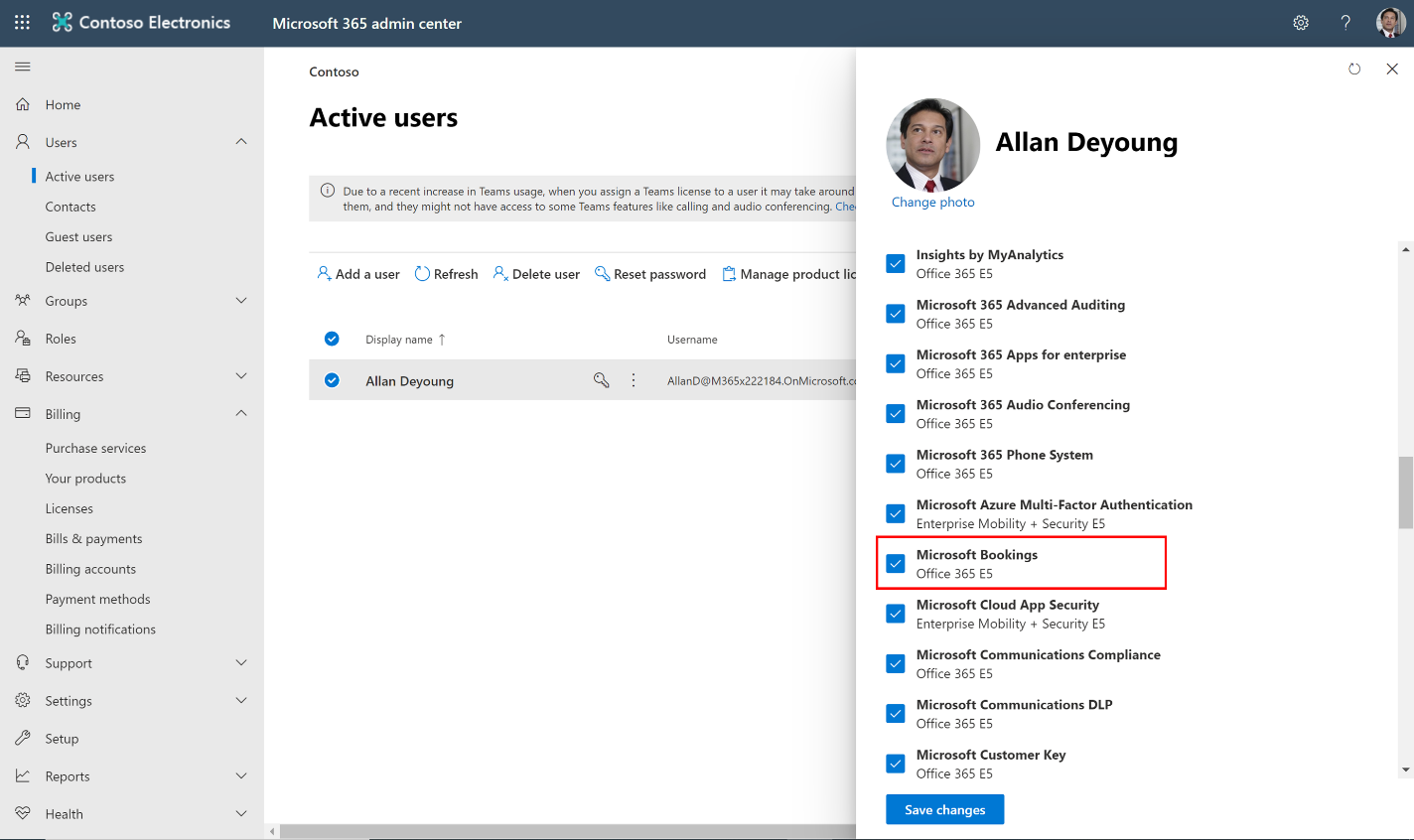
Task: Click key icon beside Allan Deyoung
Action: click(601, 380)
